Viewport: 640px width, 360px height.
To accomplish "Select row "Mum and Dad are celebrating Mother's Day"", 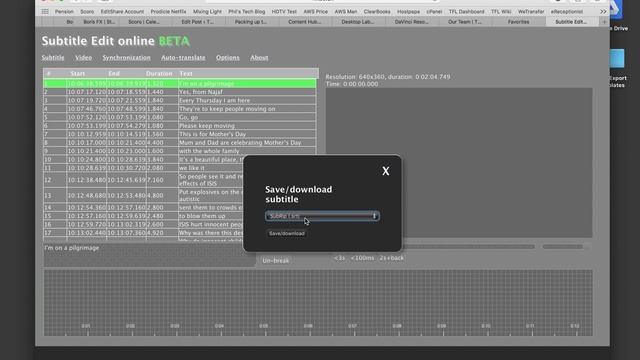I will [x=180, y=143].
